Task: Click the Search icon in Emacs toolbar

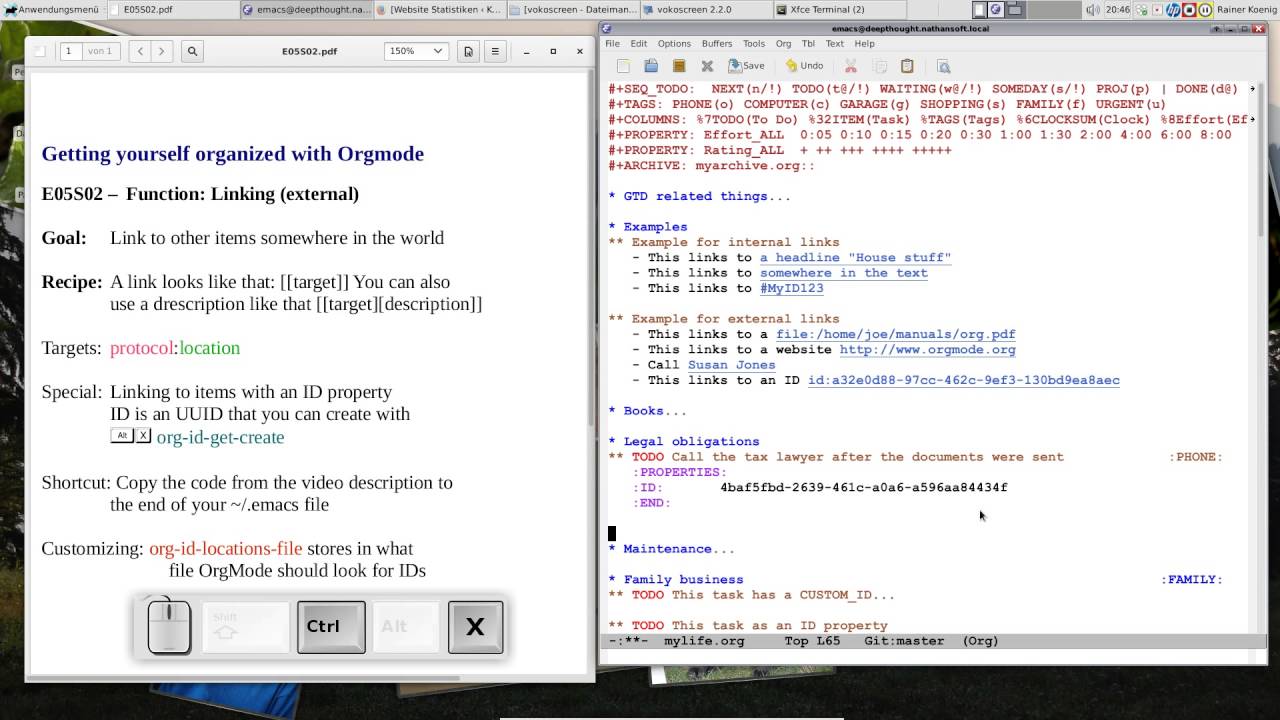Action: click(x=943, y=66)
